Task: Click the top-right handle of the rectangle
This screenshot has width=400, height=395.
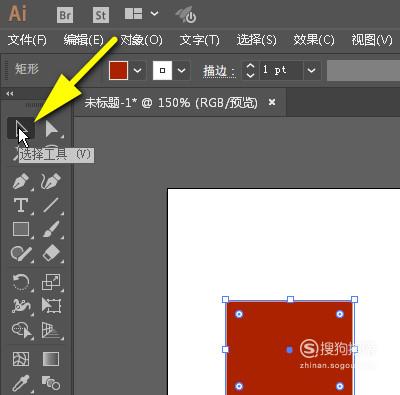Action: point(355,299)
